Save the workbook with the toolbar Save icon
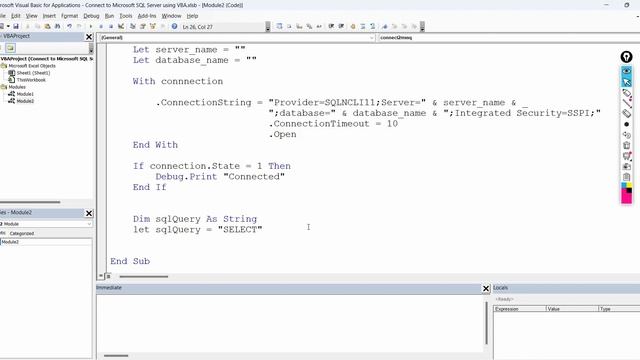640x360 pixels. 16,26
